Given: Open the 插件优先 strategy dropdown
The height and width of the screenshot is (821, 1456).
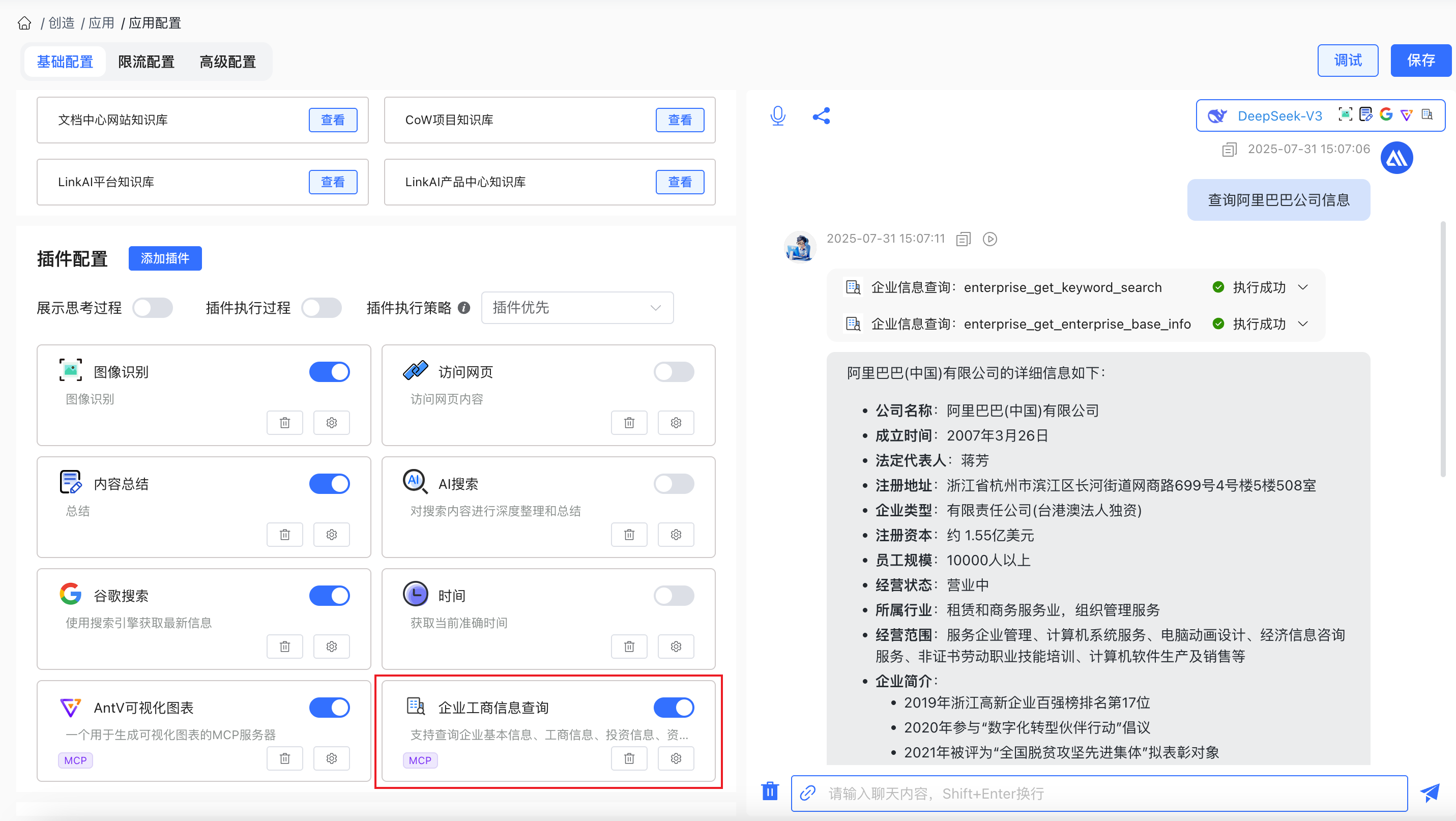Looking at the screenshot, I should tap(577, 308).
